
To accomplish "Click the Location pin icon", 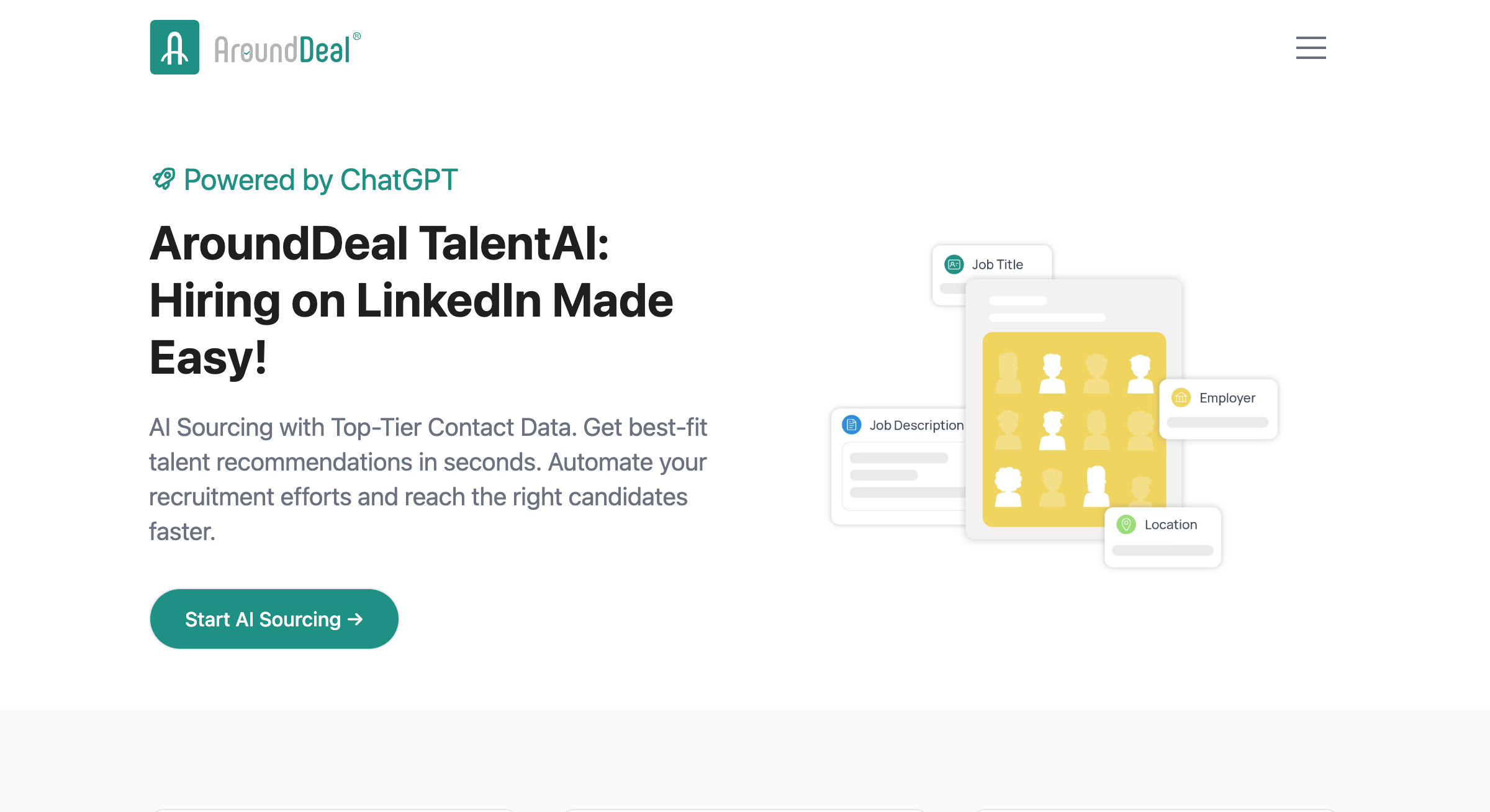I will (x=1126, y=525).
